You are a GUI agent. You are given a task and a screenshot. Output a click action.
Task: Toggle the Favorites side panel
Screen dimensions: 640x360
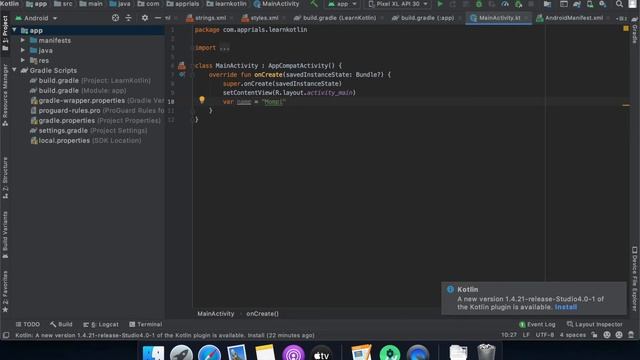tap(5, 291)
